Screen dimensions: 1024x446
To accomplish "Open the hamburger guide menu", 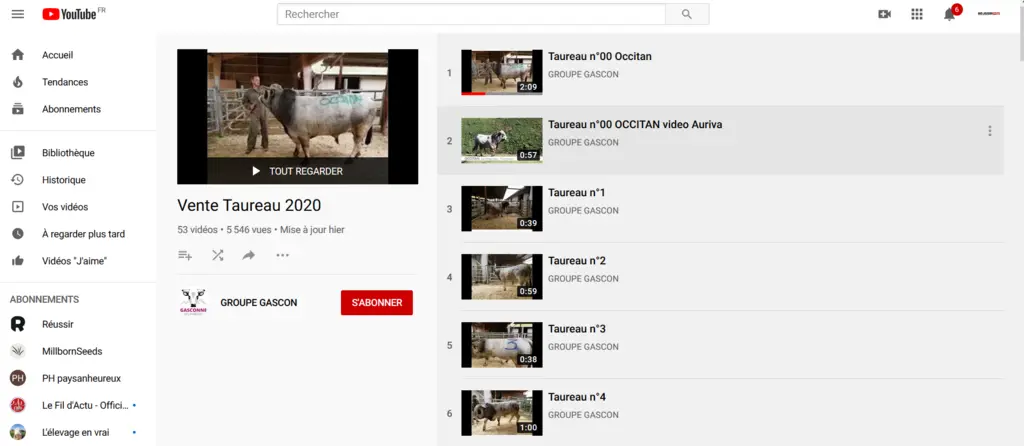I will point(18,14).
